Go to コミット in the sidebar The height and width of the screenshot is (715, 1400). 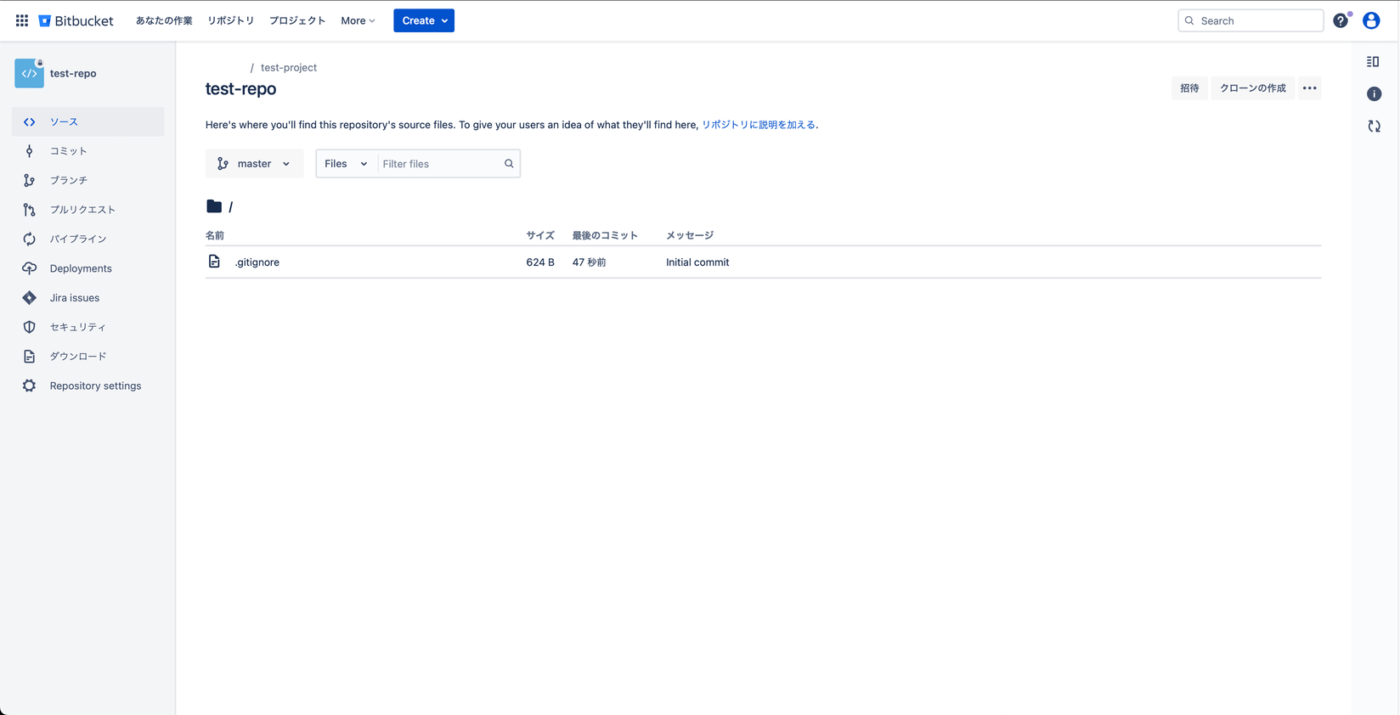(x=68, y=151)
